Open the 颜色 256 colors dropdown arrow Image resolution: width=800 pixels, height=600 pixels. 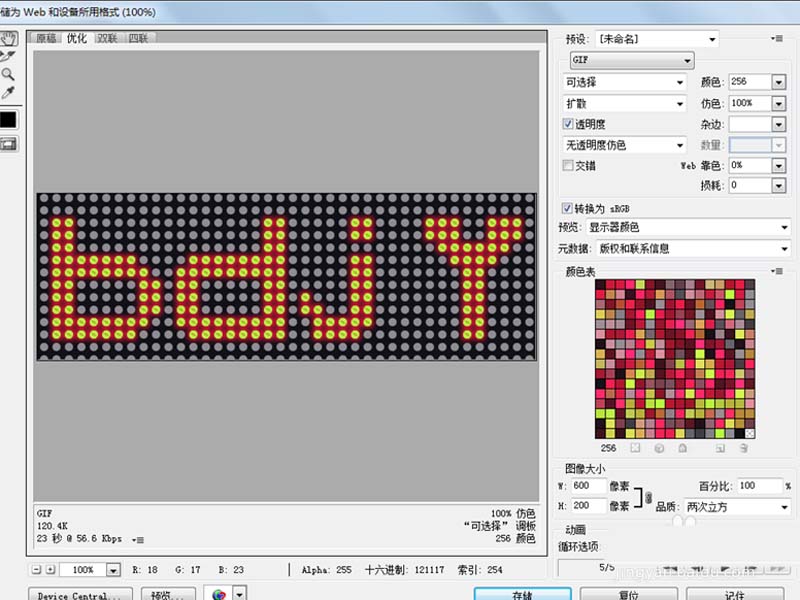(x=779, y=82)
